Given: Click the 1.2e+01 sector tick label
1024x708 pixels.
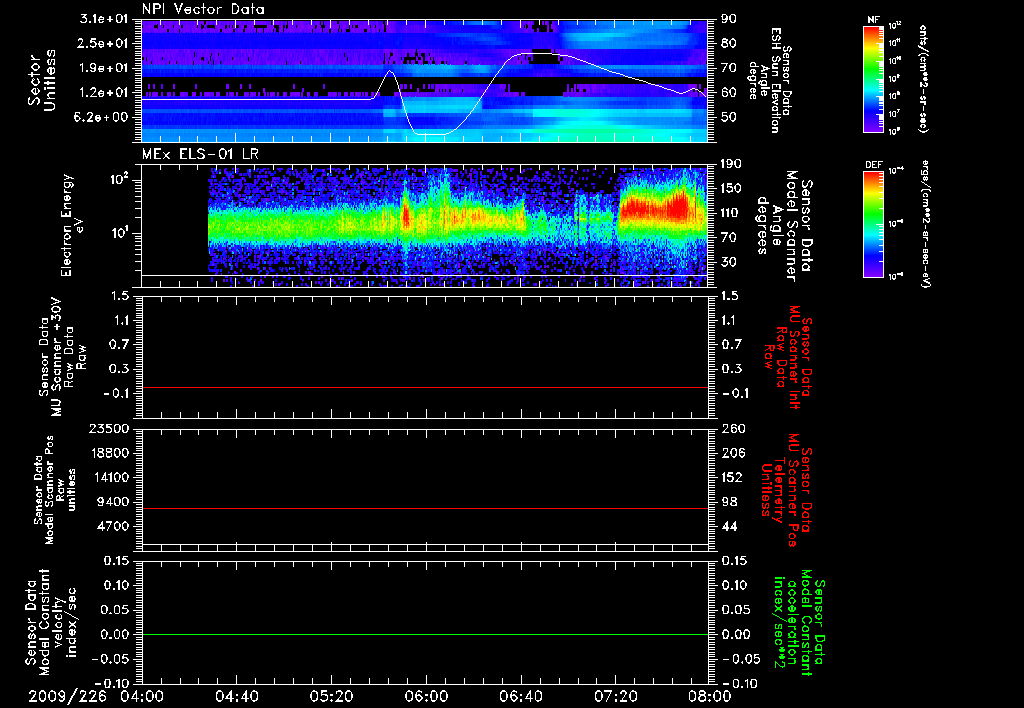Looking at the screenshot, I should [x=104, y=92].
